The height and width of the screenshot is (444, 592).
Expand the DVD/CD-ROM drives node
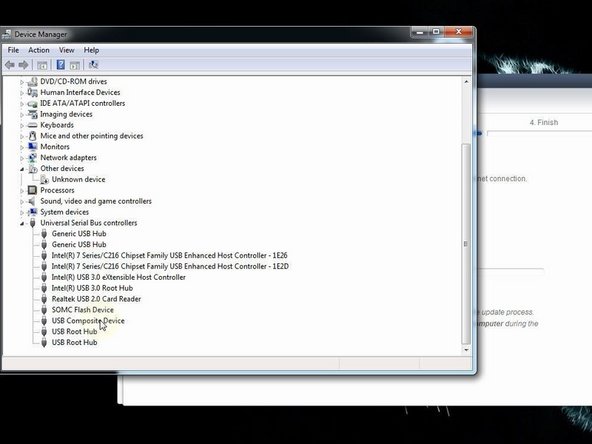coord(22,82)
